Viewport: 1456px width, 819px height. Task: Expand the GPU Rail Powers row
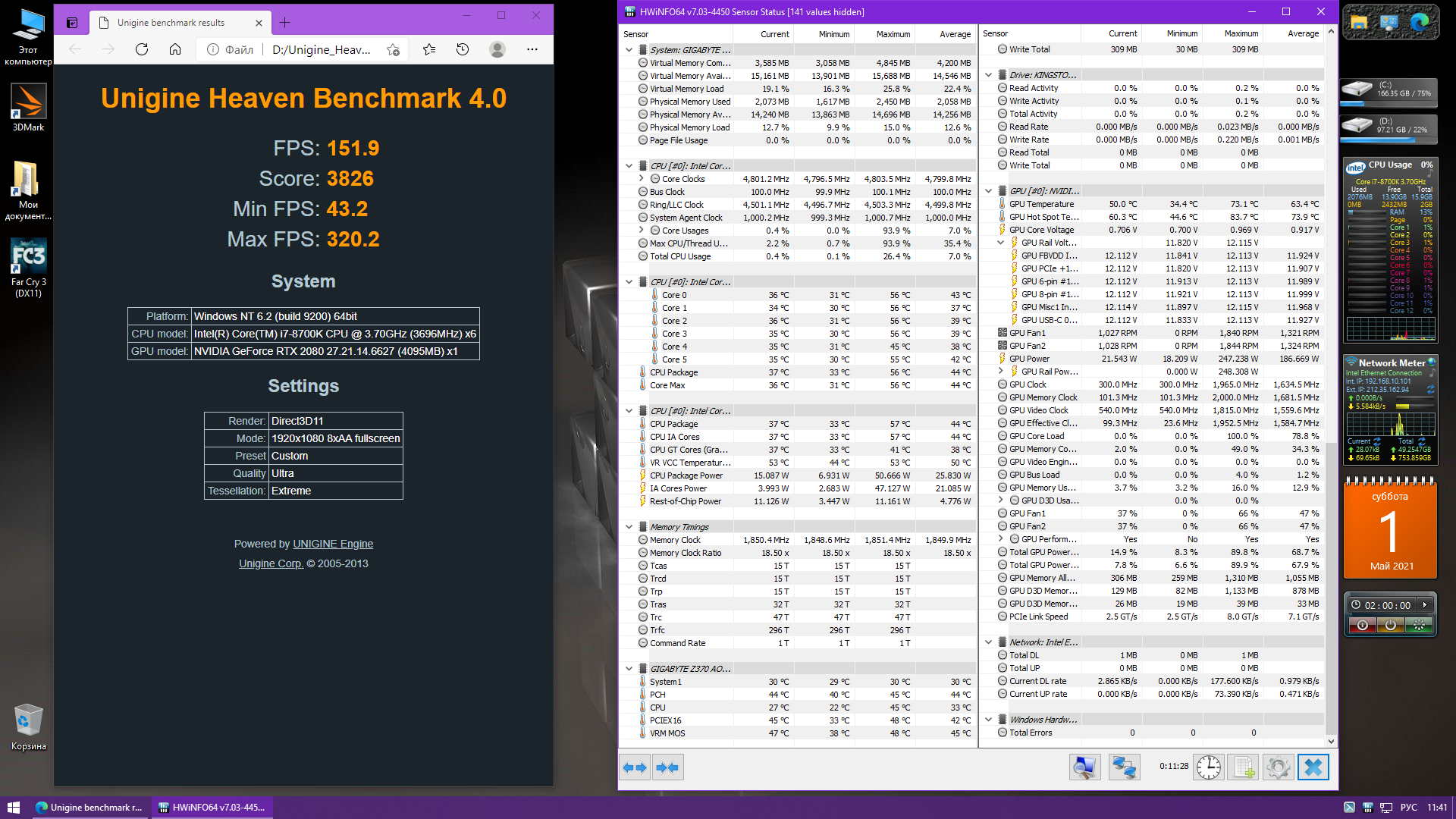(x=1001, y=372)
